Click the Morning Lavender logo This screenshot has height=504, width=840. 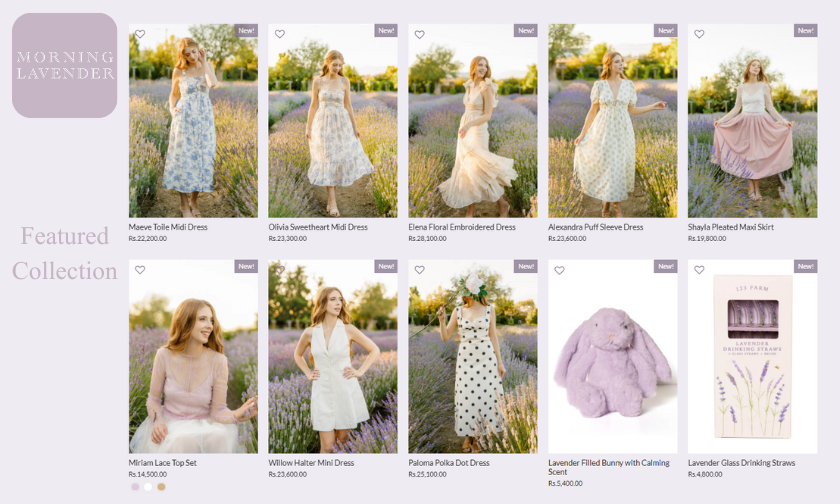click(65, 65)
